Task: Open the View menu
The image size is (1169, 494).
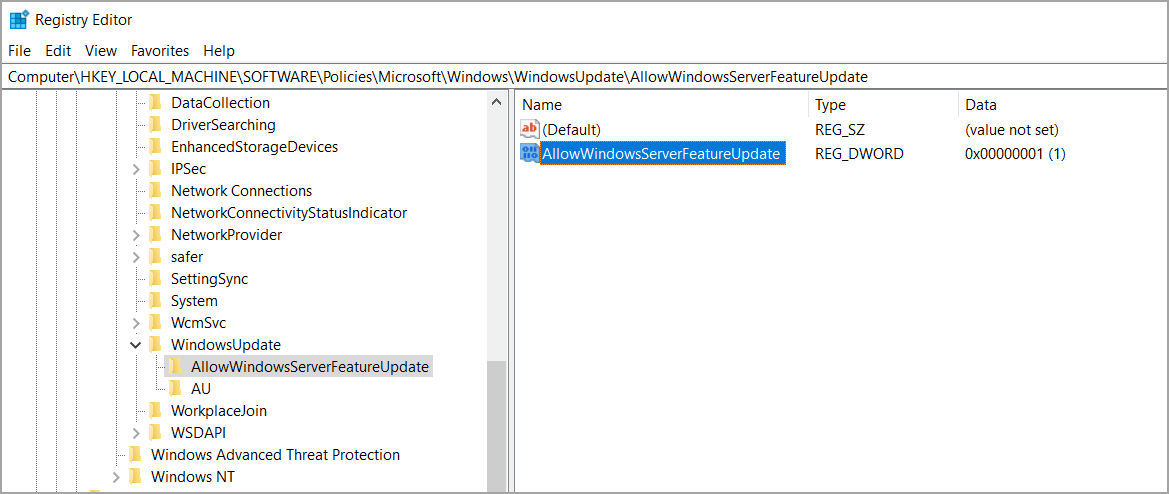Action: tap(101, 51)
